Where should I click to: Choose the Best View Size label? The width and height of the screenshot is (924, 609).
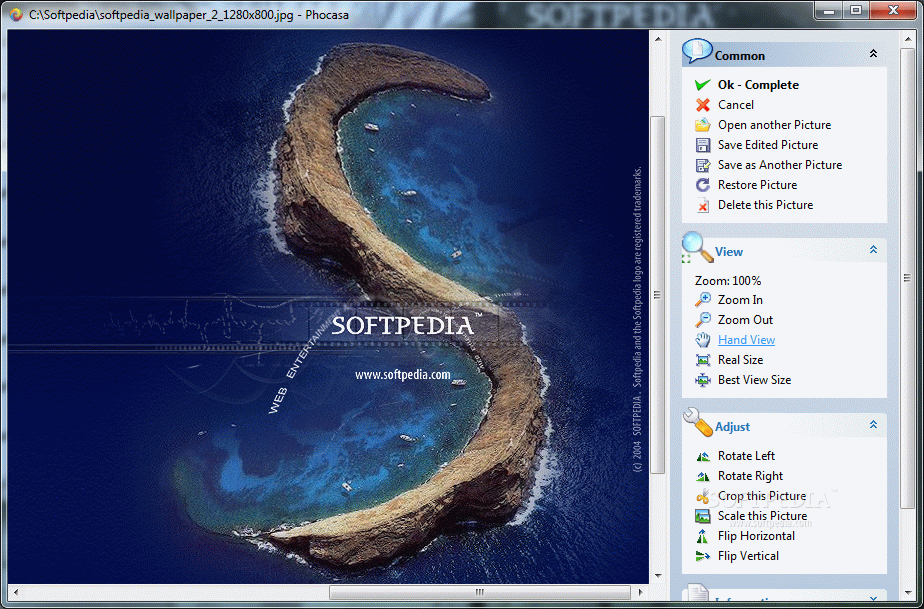pos(754,380)
